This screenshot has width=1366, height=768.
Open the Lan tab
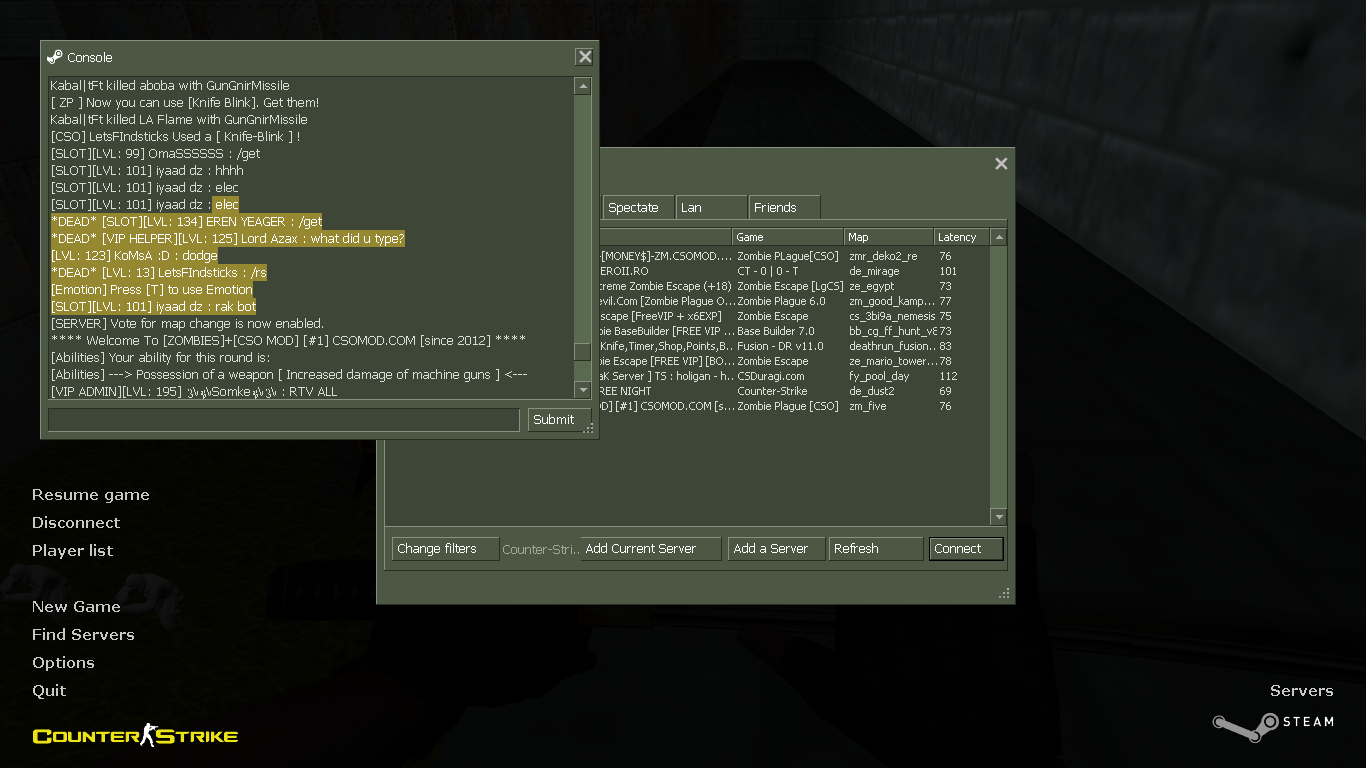(710, 208)
